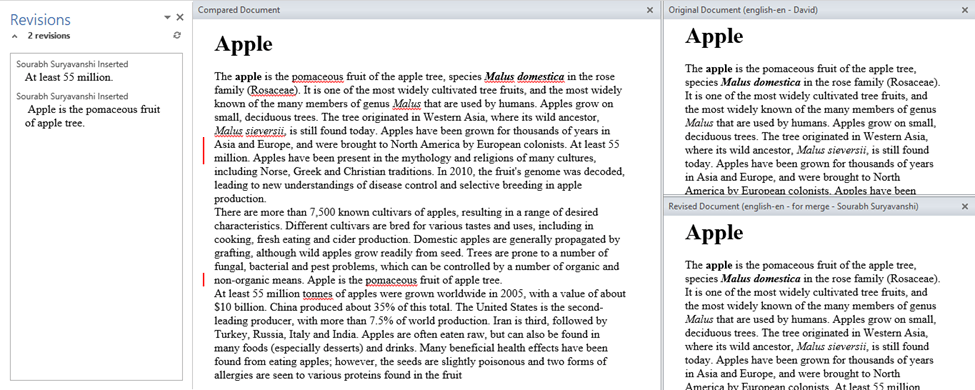Open the Revisions pane options dropdown arrow
This screenshot has width=975, height=390.
coord(167,18)
